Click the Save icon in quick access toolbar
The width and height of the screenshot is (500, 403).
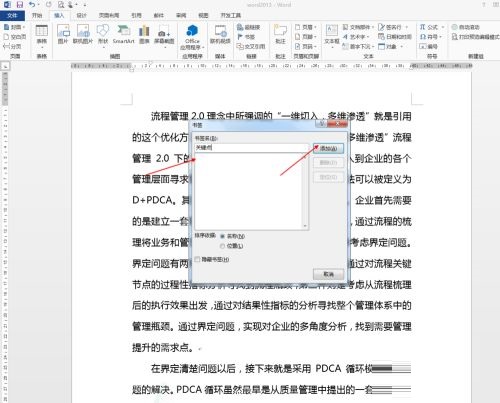(x=20, y=5)
